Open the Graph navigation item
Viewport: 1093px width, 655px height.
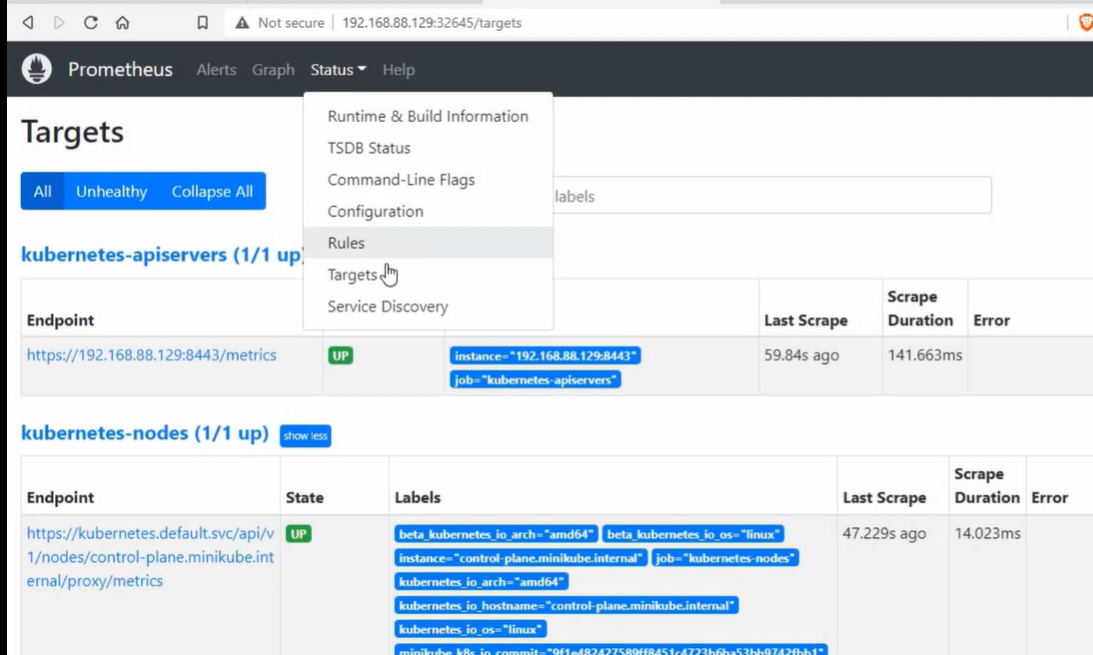(x=273, y=70)
